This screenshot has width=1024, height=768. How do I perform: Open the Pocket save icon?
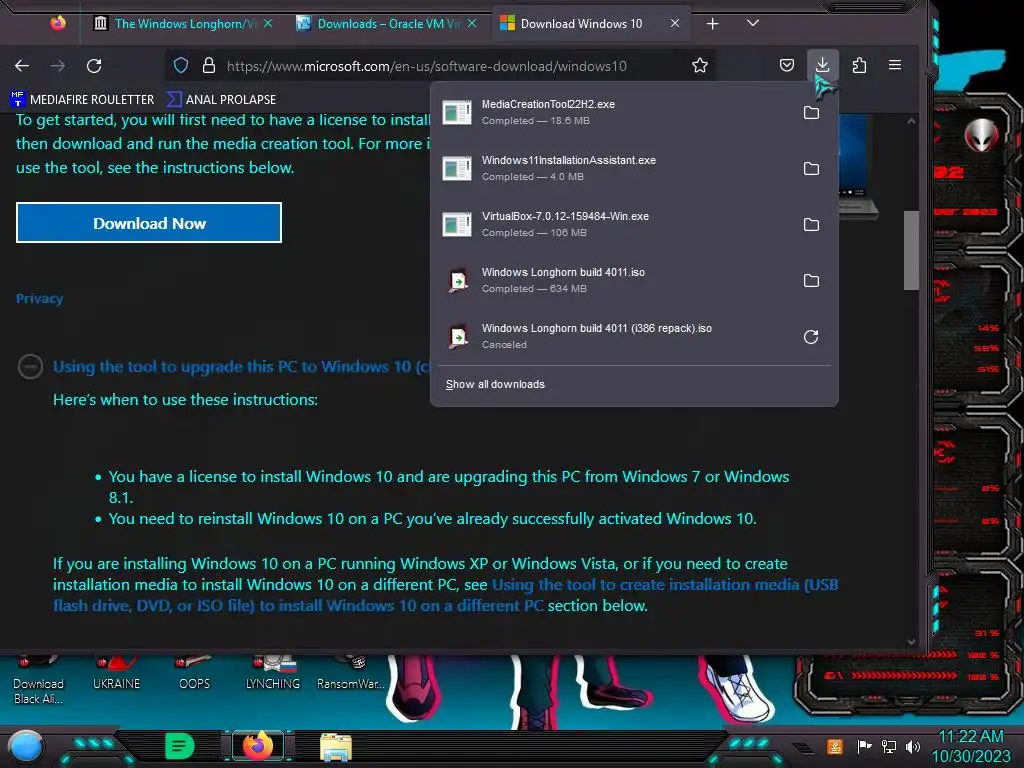point(787,65)
